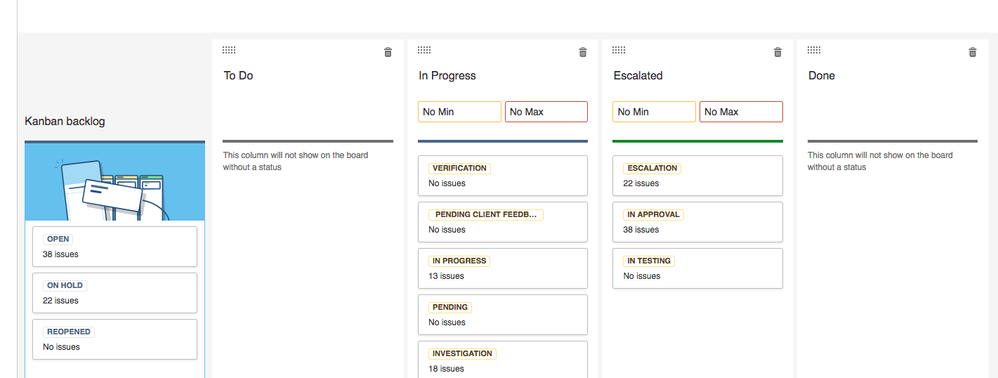Delete the To Do column with trash icon

[388, 52]
